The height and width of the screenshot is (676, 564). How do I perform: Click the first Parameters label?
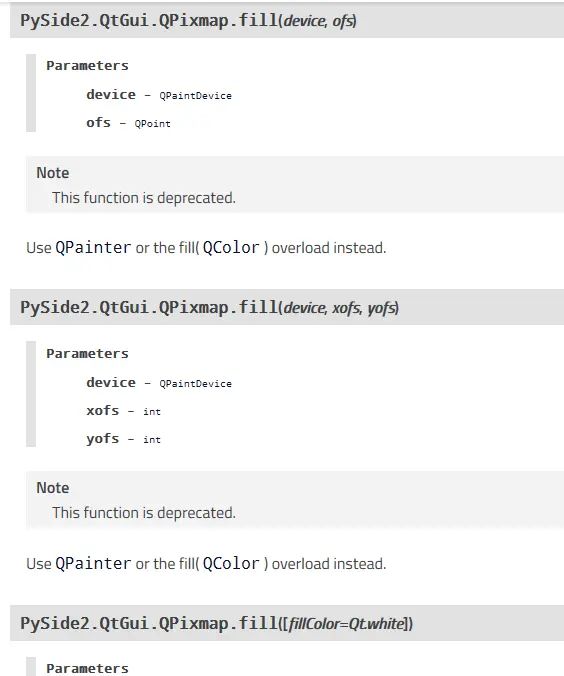(x=88, y=66)
